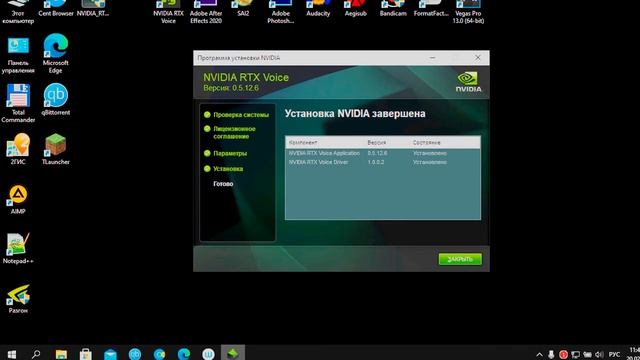Viewport: 640px width, 360px height.
Task: Open NVIDIA RTX Voice desktop shortcut
Action: (x=168, y=11)
